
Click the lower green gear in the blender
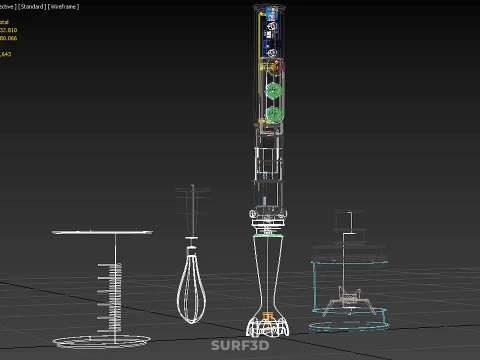[275, 115]
